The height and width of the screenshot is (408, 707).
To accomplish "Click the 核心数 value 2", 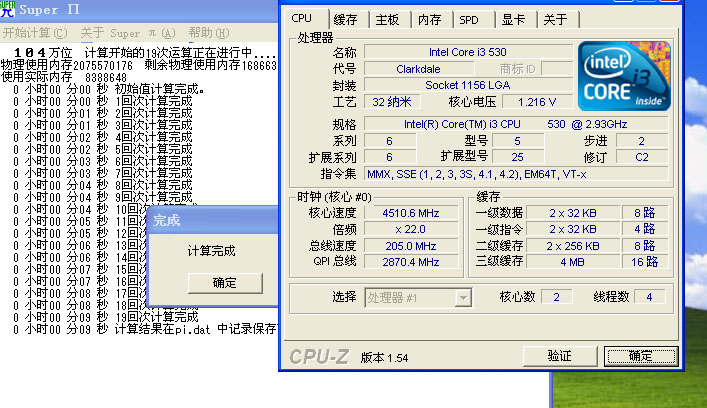I will pyautogui.click(x=556, y=297).
